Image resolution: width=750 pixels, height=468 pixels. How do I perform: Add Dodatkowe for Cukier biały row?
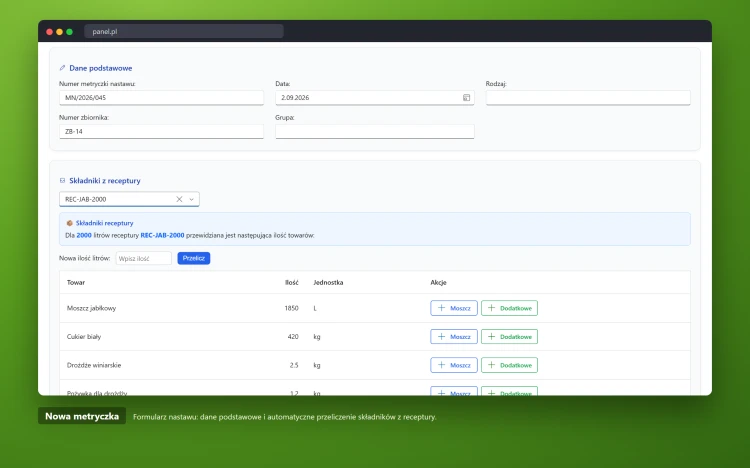(509, 337)
